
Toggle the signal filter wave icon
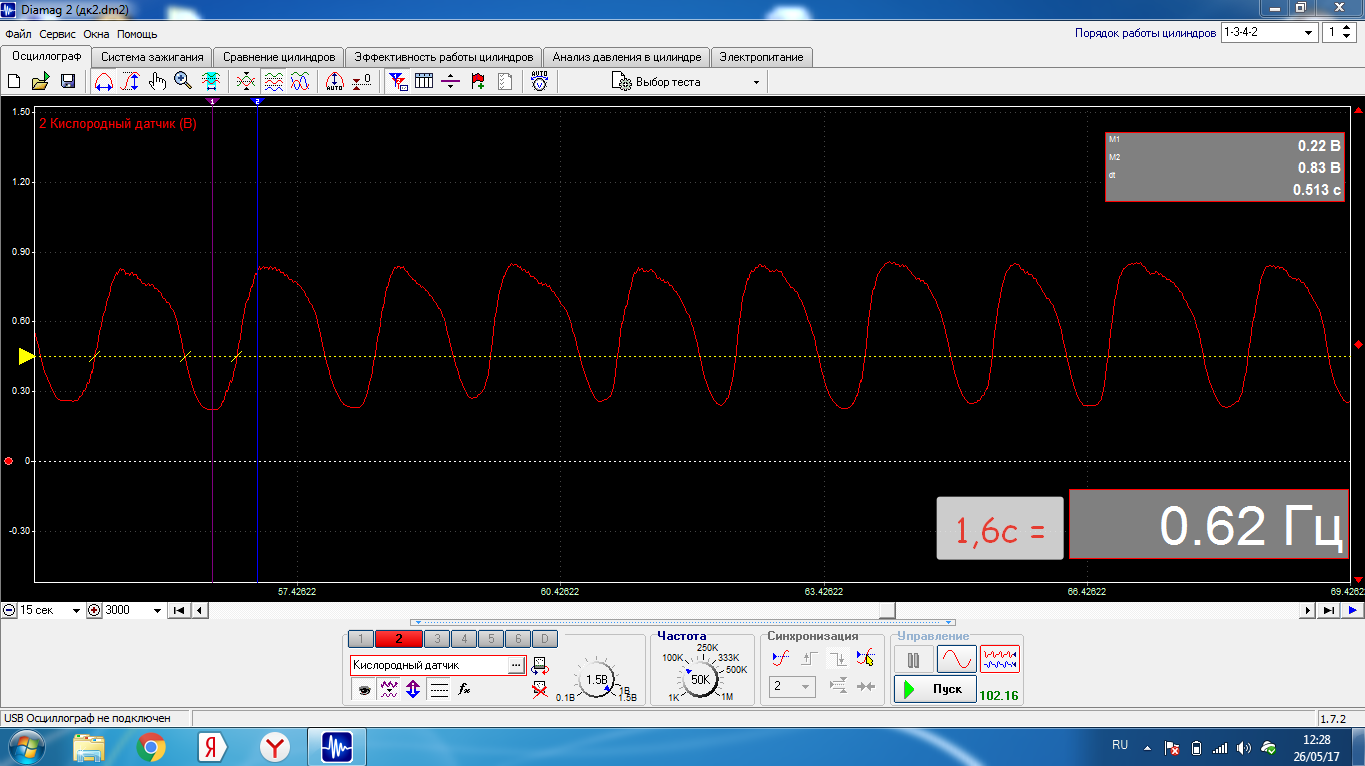coord(389,689)
